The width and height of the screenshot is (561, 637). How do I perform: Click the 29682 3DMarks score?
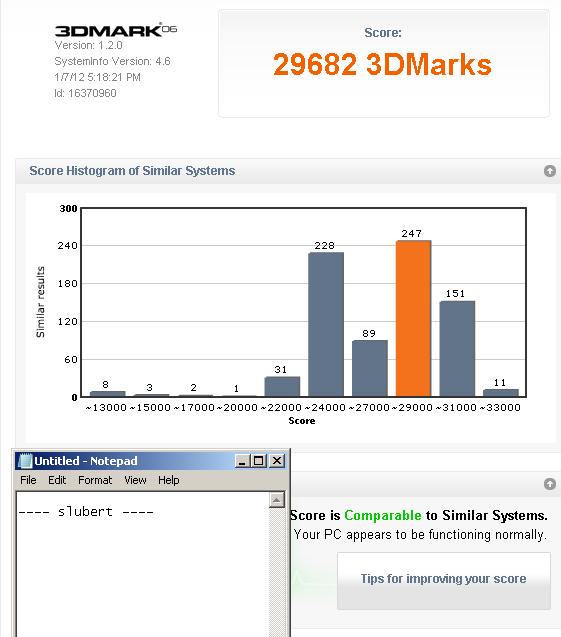[382, 65]
